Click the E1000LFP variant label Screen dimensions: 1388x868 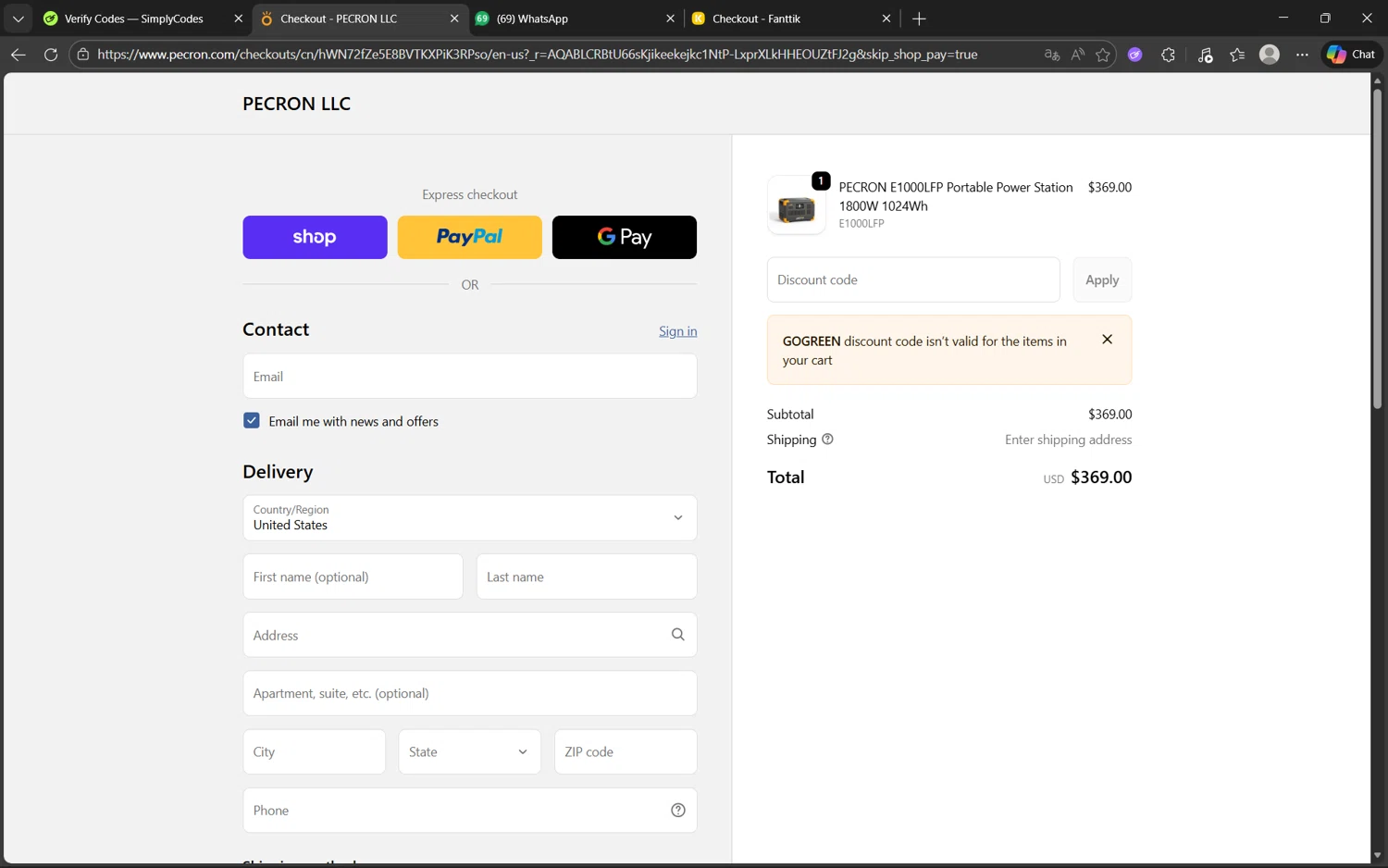pyautogui.click(x=861, y=224)
